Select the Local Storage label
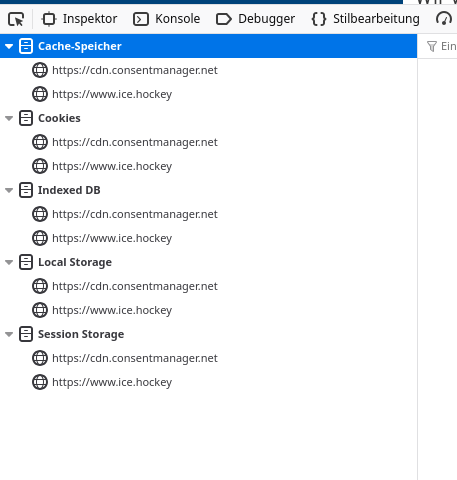Viewport: 457px width, 480px height. click(x=75, y=262)
